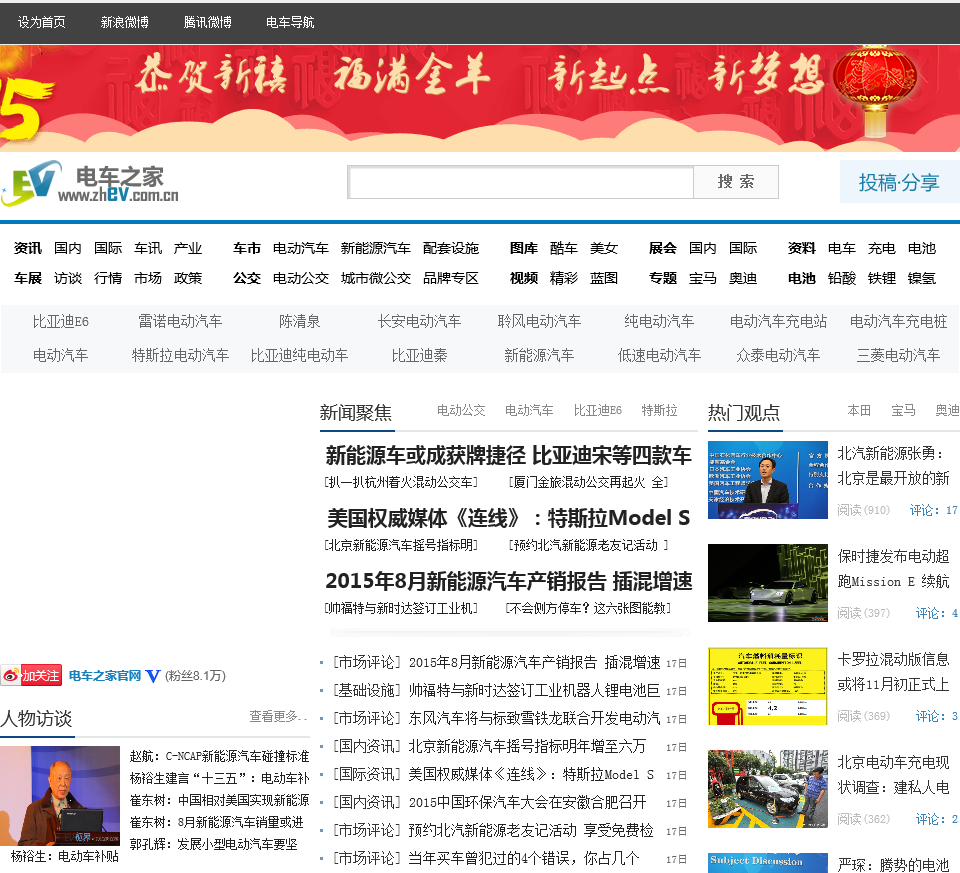Open 政策 navigation link
The width and height of the screenshot is (960, 873).
pos(187,278)
